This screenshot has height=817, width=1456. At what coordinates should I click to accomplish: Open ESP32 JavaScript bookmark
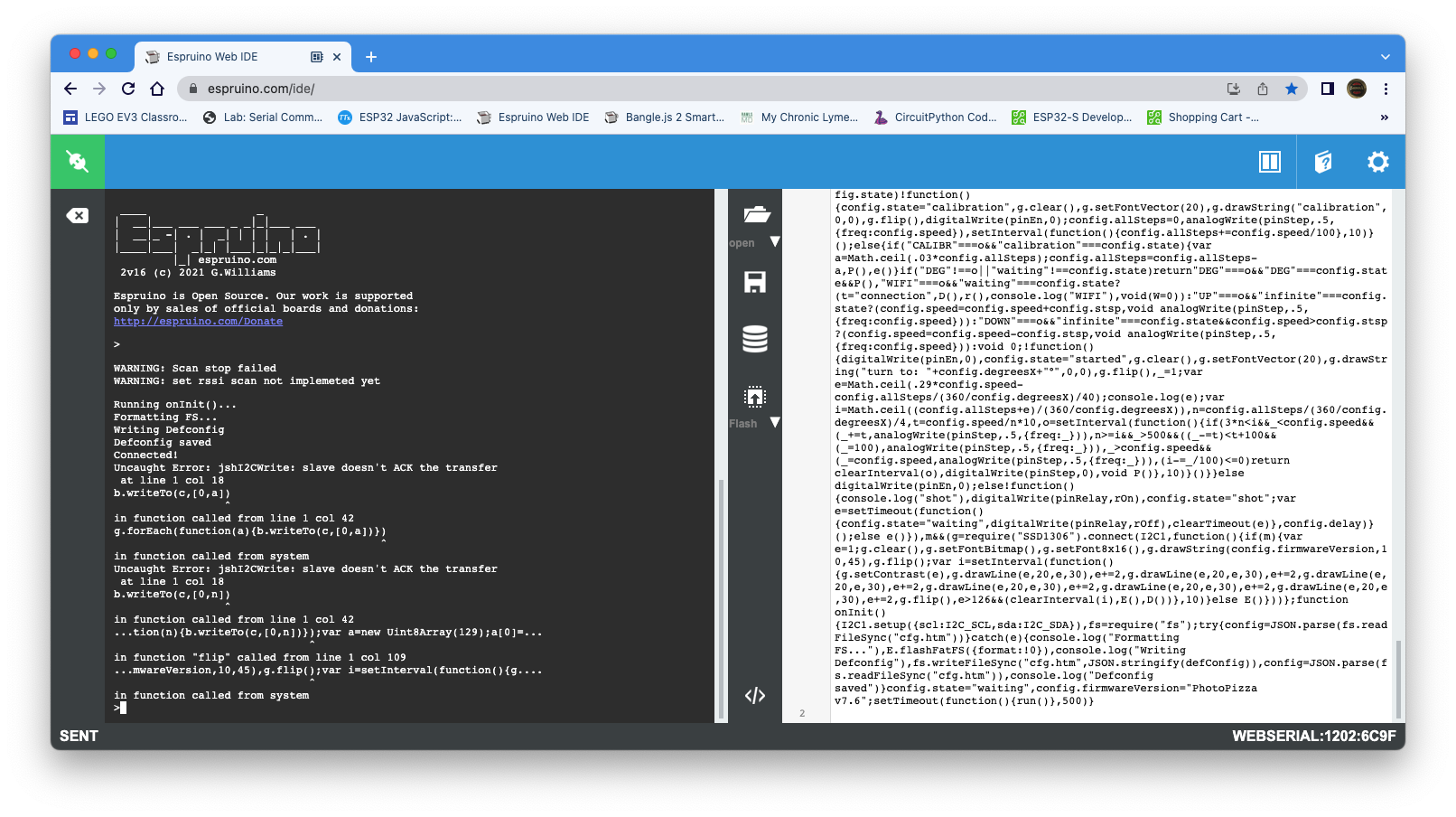tap(400, 117)
